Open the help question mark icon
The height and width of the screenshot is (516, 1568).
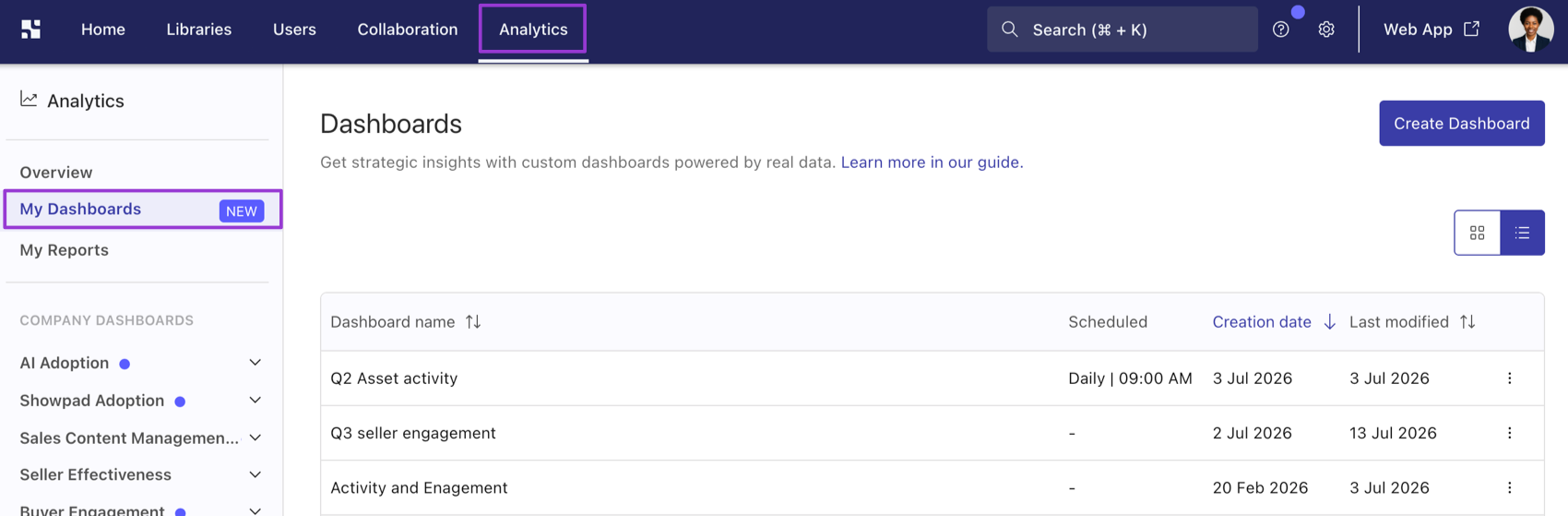click(1280, 30)
